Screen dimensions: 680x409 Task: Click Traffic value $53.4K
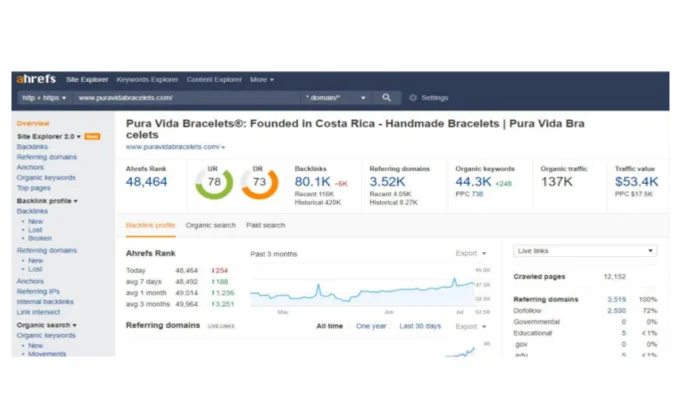tap(636, 182)
